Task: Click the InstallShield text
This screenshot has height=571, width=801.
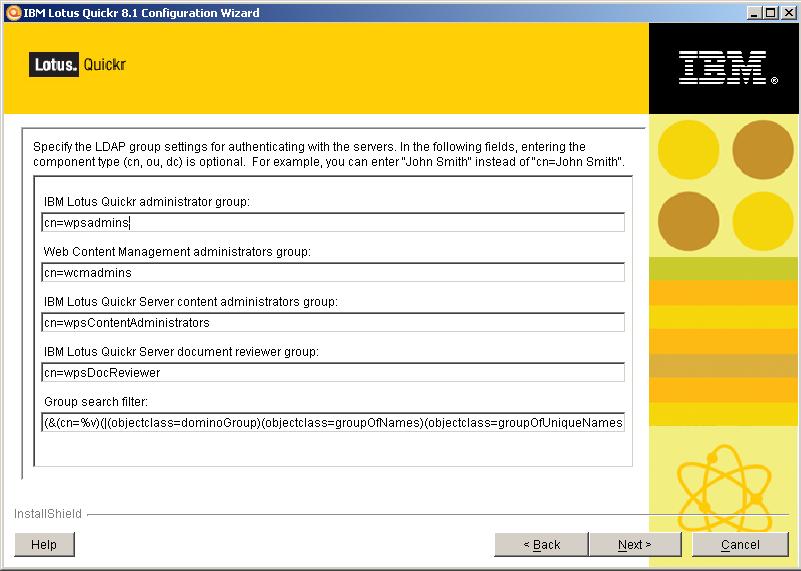Action: [48, 514]
